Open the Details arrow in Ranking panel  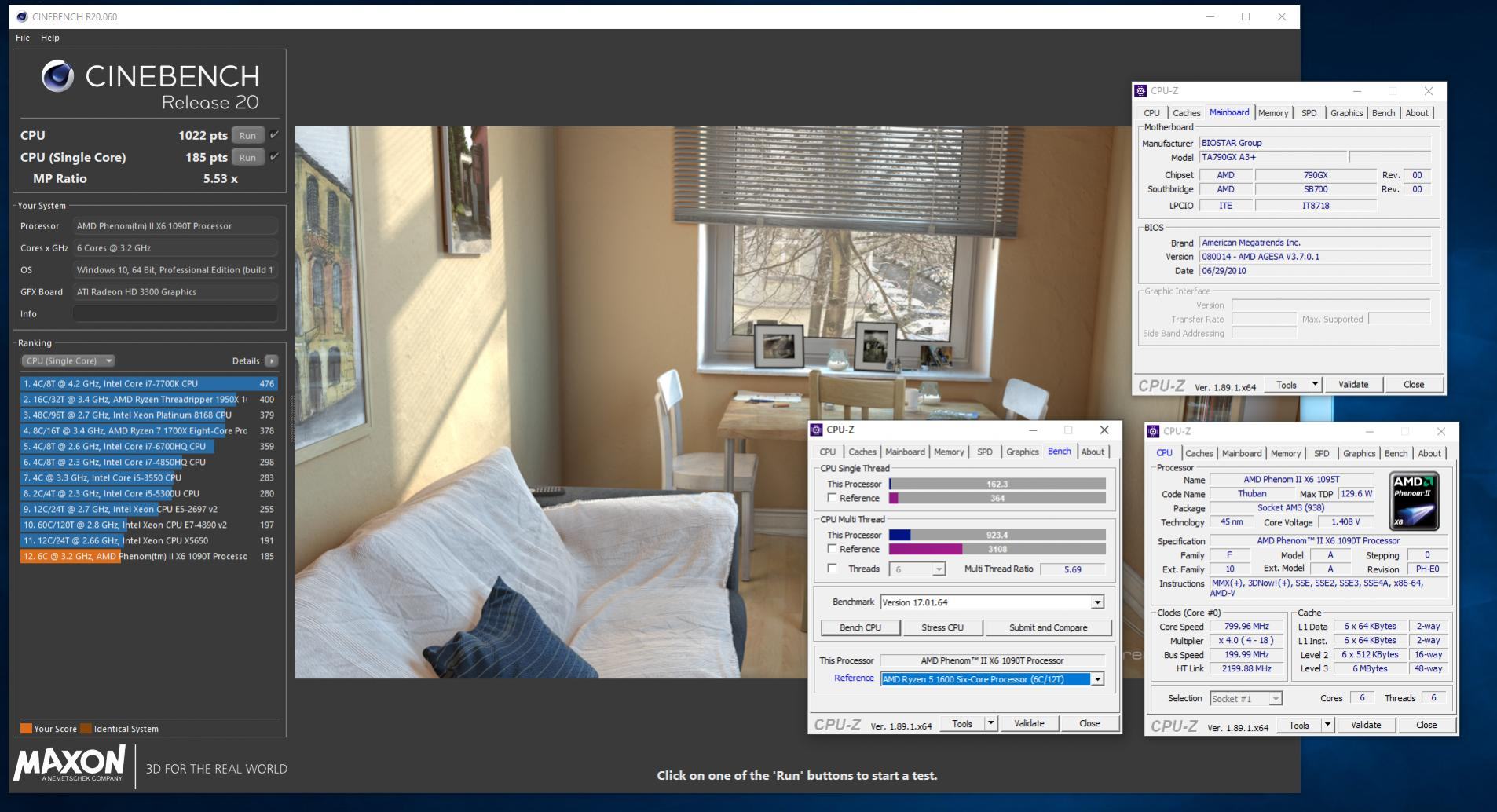coord(271,361)
